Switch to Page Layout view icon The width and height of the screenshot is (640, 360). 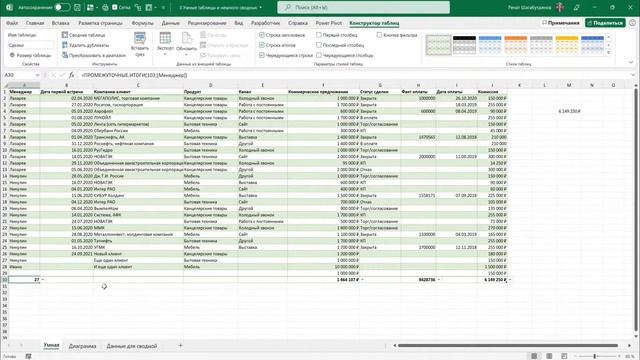click(x=549, y=356)
